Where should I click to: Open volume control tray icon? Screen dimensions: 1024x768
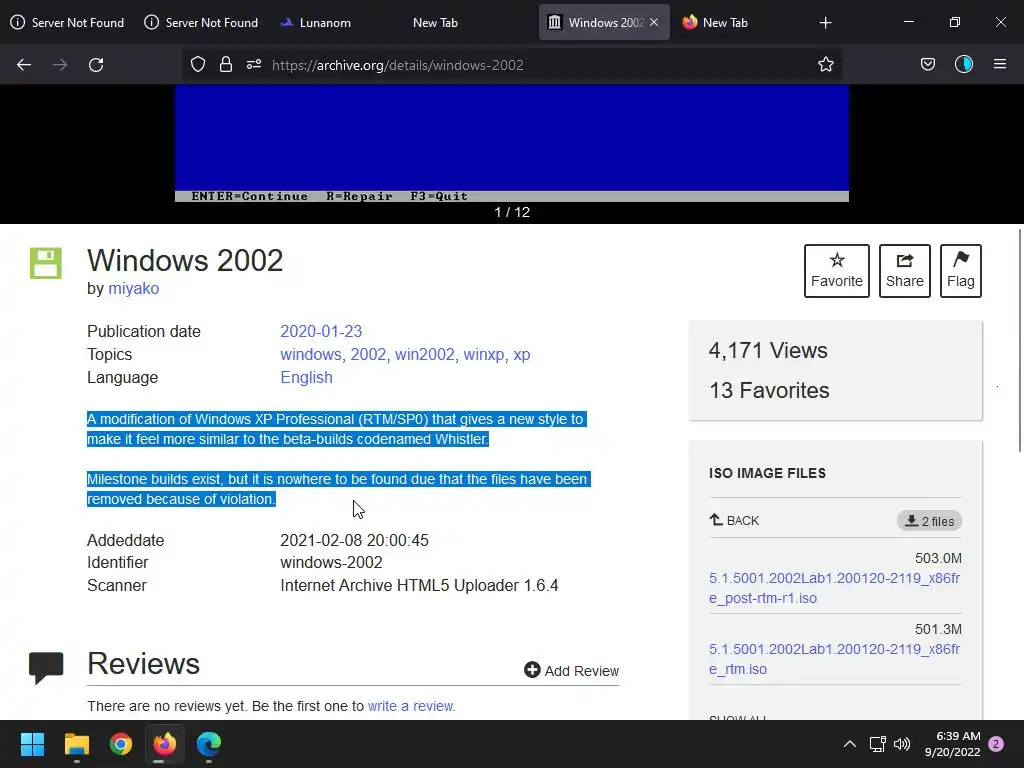pyautogui.click(x=902, y=744)
